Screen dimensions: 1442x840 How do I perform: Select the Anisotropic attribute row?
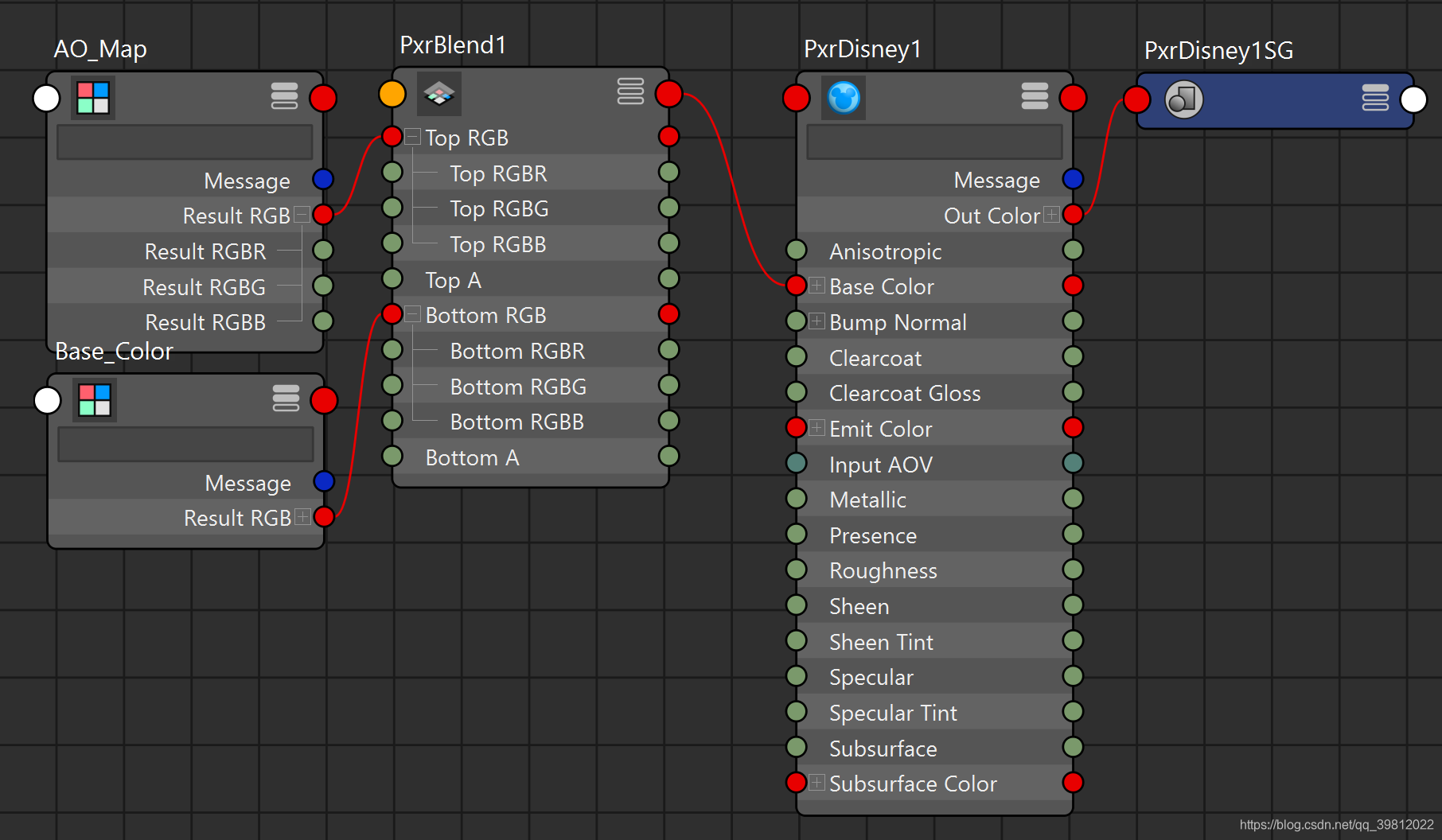pyautogui.click(x=935, y=251)
